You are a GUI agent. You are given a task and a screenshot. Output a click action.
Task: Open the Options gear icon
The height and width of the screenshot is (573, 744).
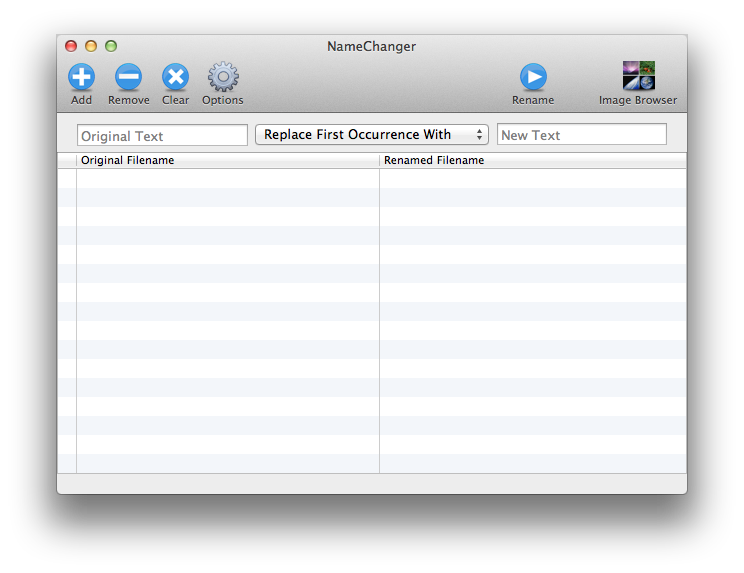223,77
